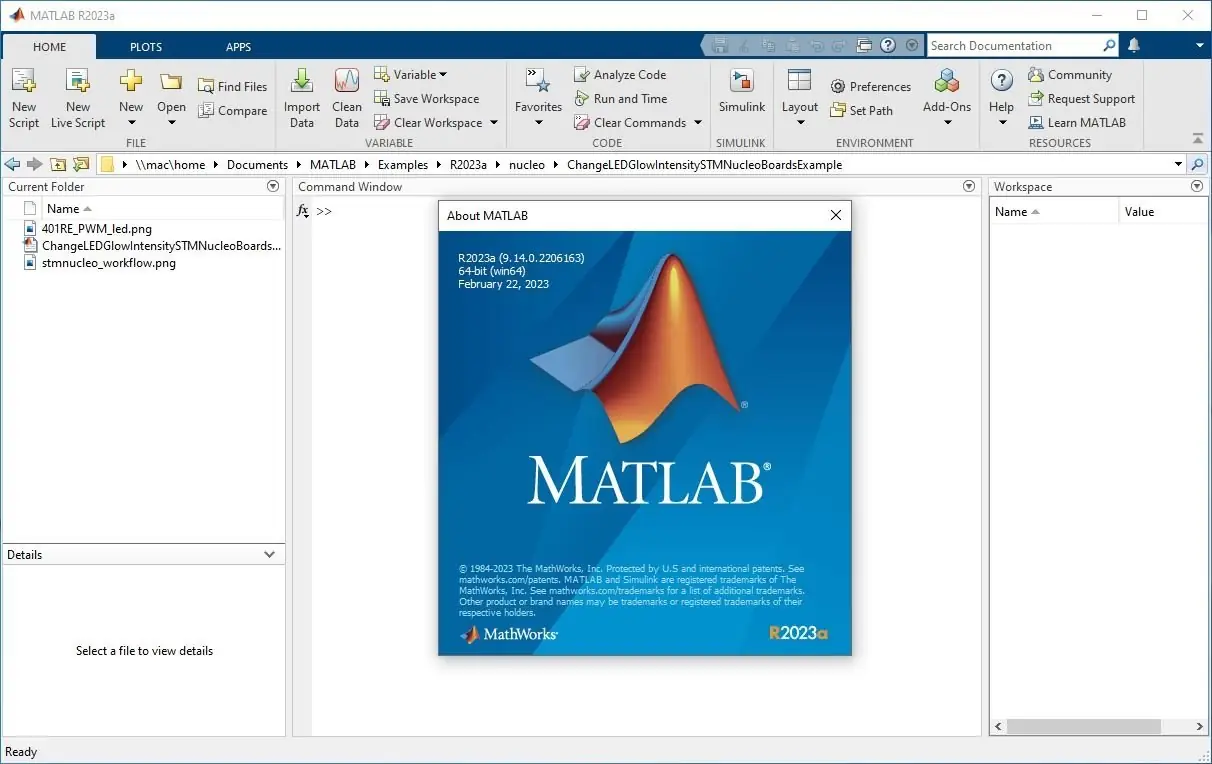Select 401RE_PWM_led.png file
Screen dimensions: 1212x764
pos(97,229)
